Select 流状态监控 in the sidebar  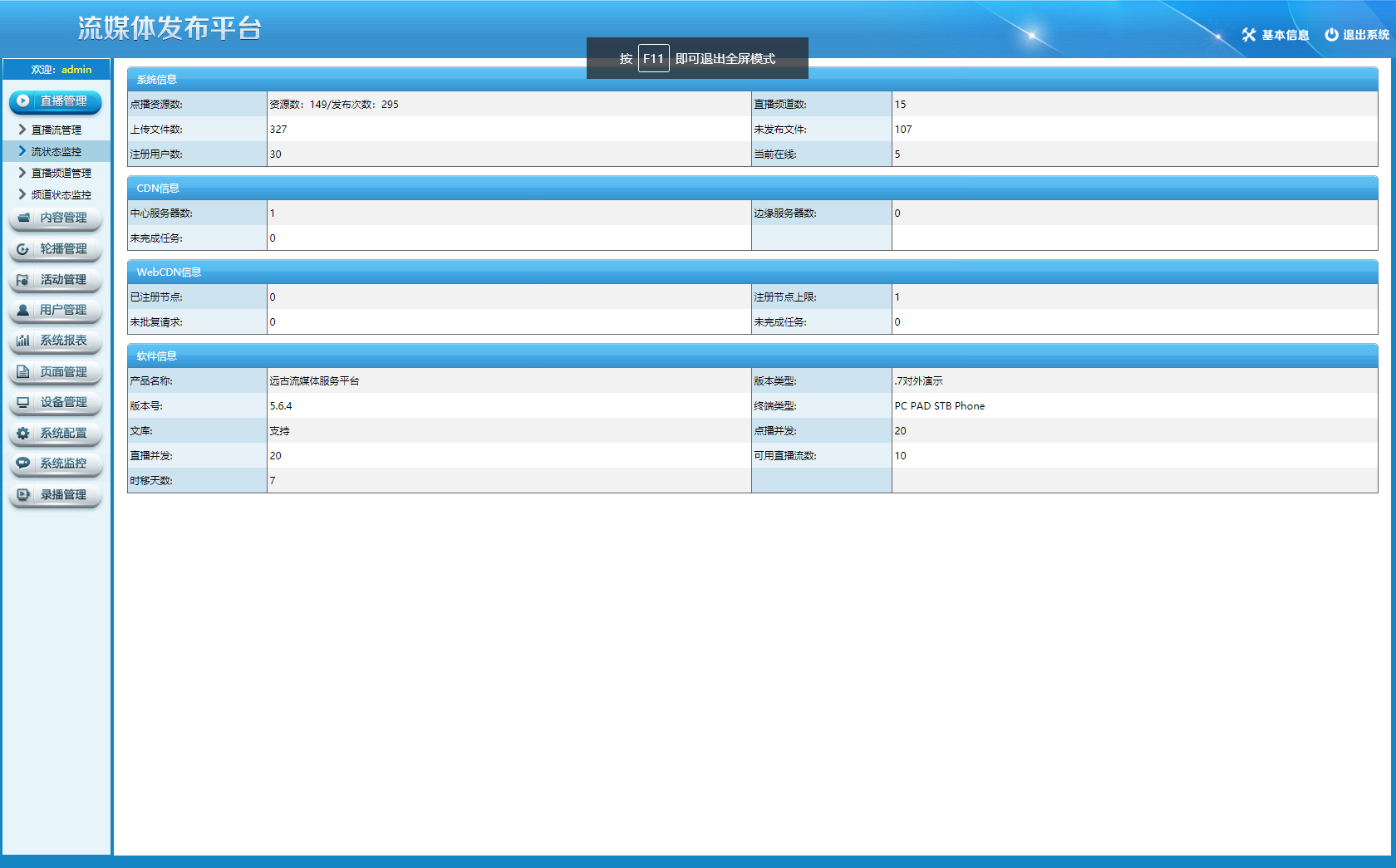pyautogui.click(x=57, y=151)
